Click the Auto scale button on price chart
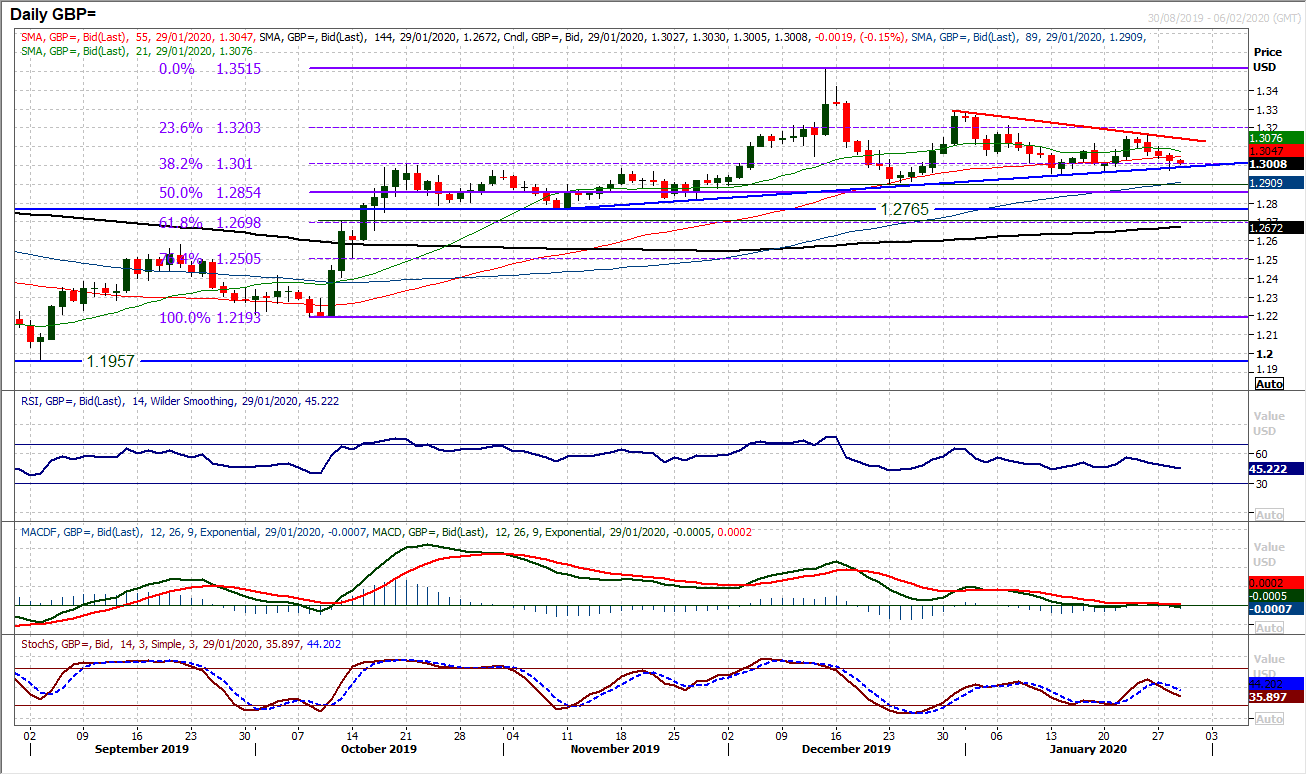 (1268, 384)
